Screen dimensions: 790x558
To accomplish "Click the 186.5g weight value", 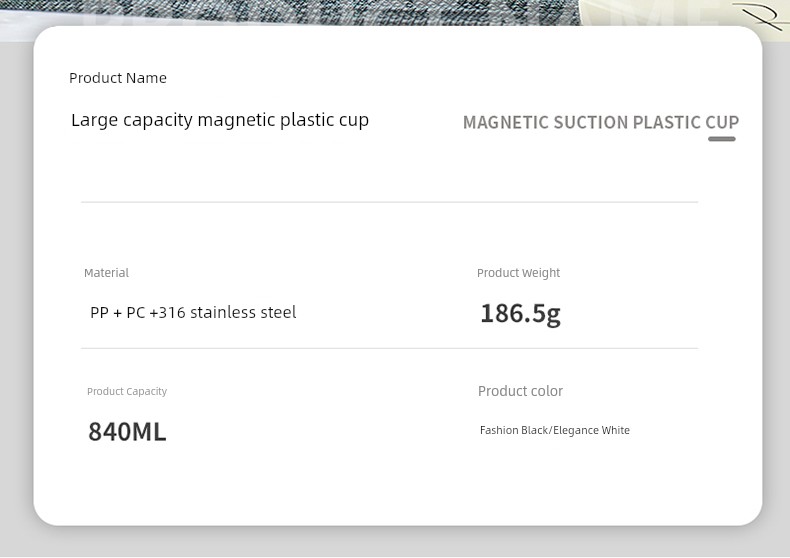I will [x=520, y=314].
